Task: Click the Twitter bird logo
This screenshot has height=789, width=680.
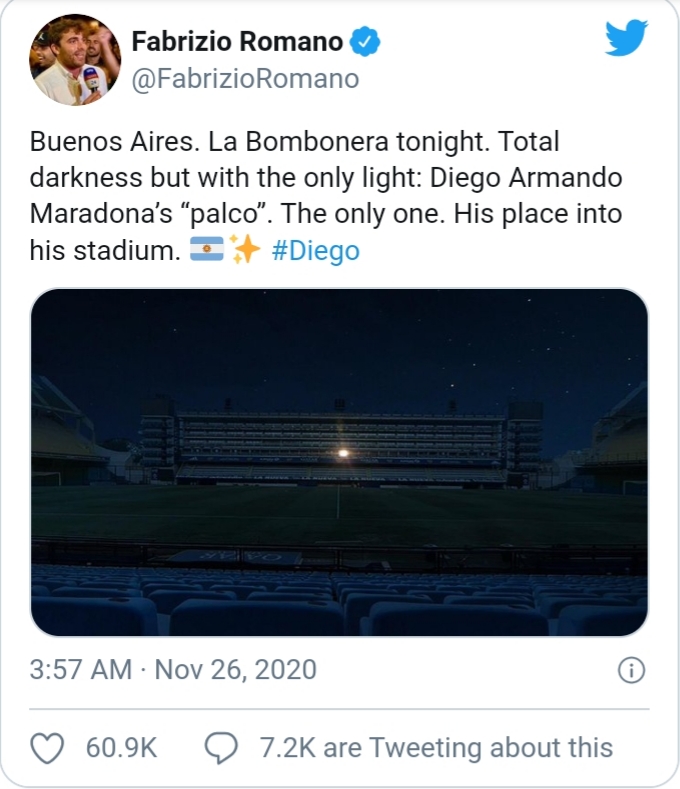Action: coord(627,40)
